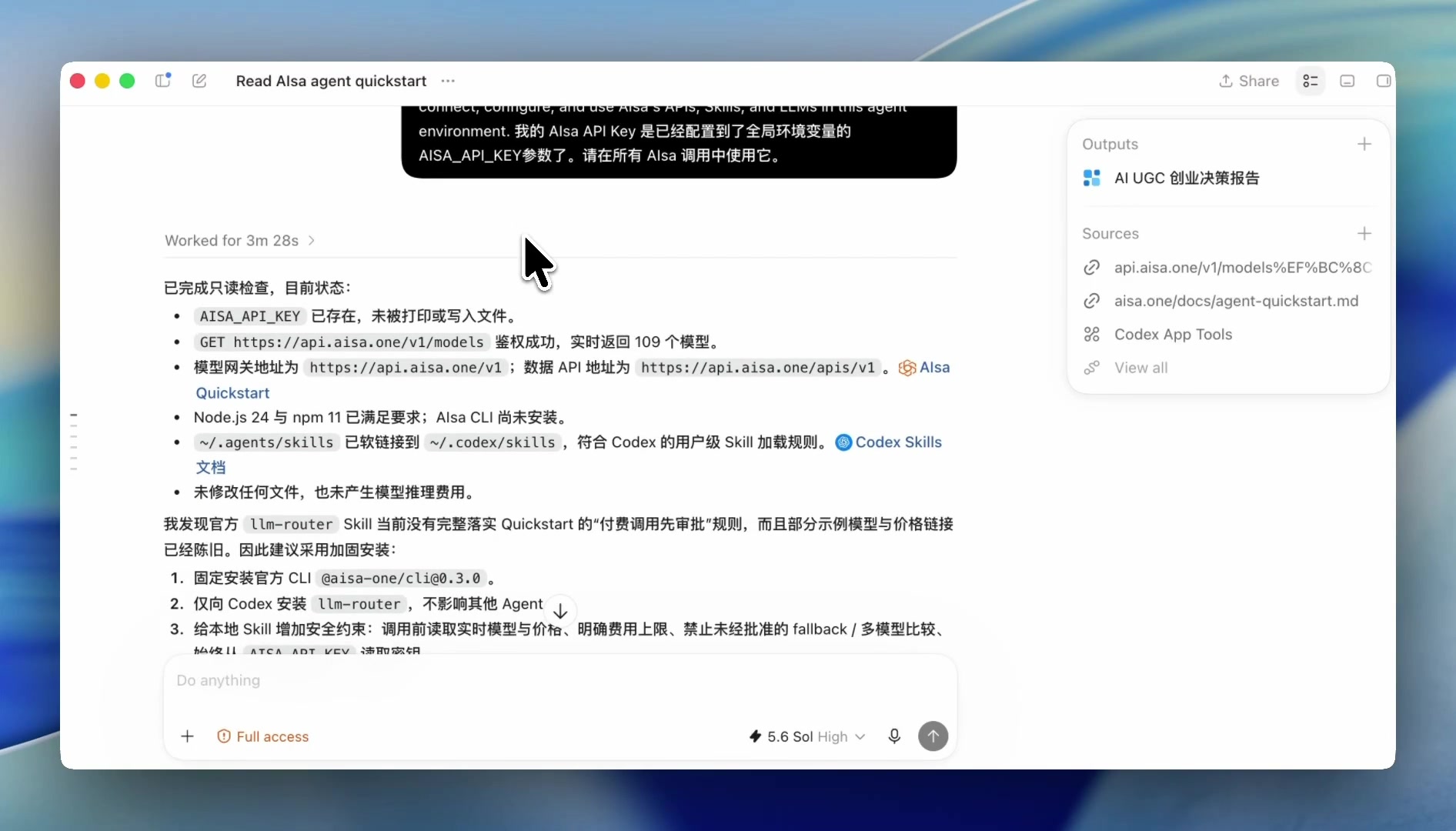Click the ~/.agents/skills code chip
This screenshot has height=831, width=1456.
pos(266,442)
